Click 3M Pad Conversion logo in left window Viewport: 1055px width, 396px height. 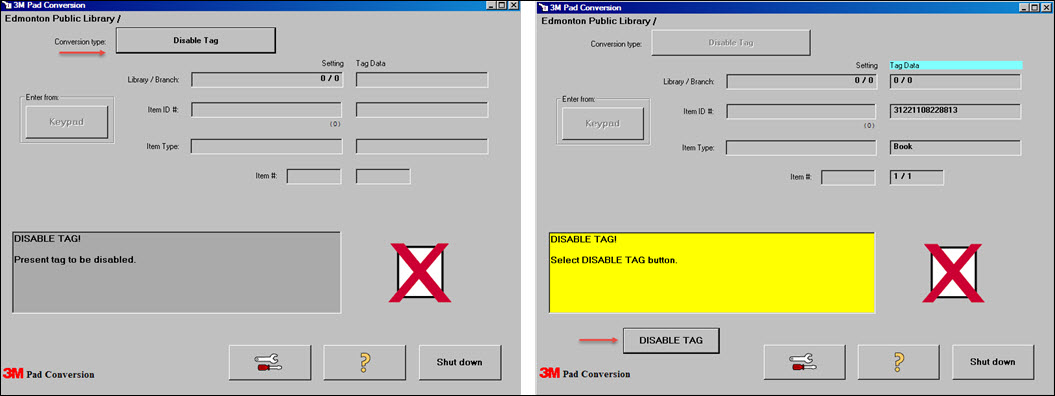pos(48,374)
